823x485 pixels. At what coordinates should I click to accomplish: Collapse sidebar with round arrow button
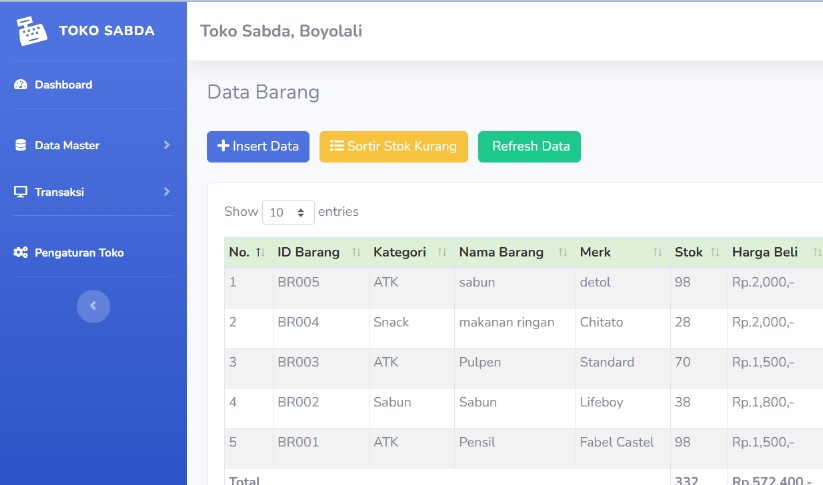point(93,306)
